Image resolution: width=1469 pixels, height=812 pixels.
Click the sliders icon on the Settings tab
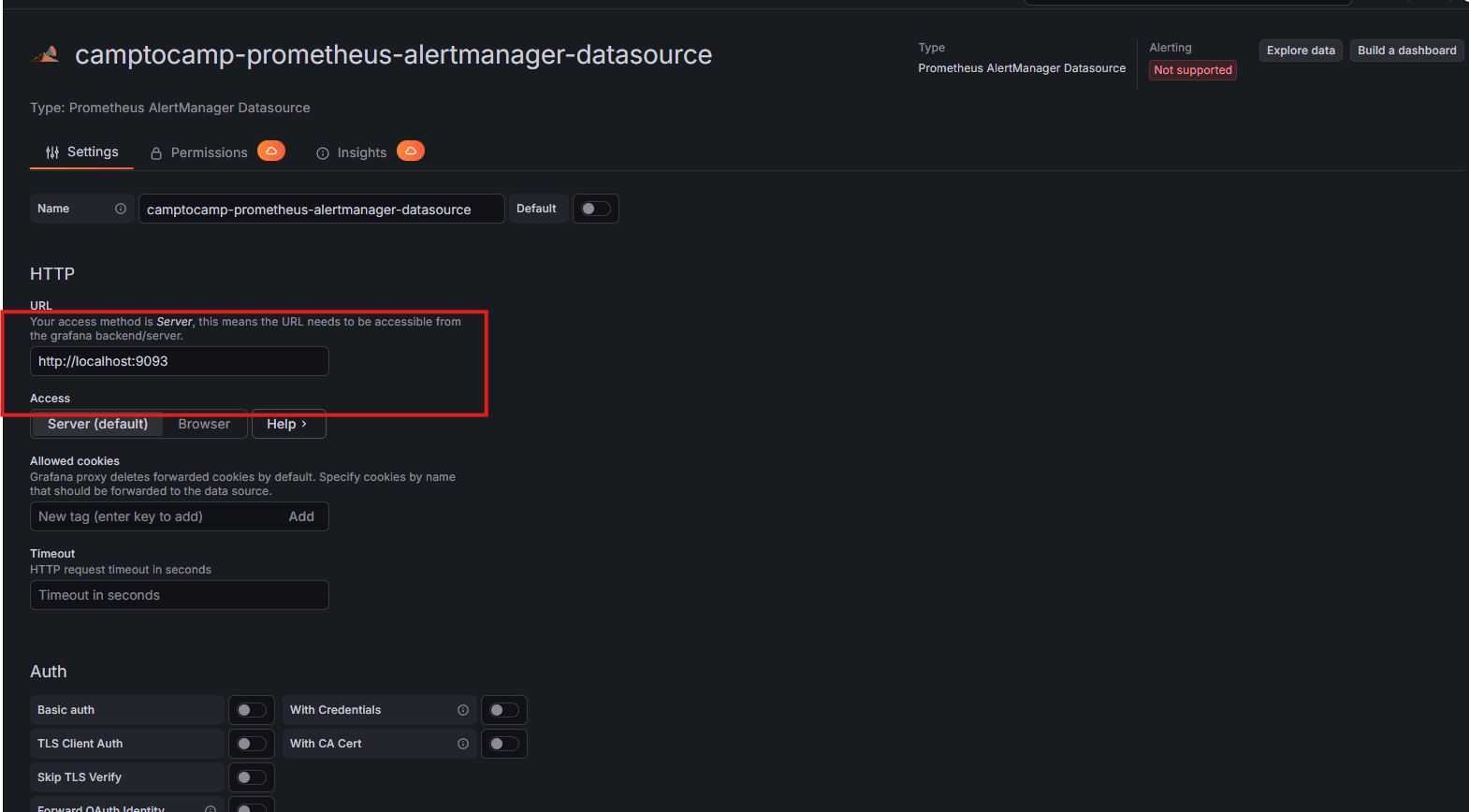(52, 152)
